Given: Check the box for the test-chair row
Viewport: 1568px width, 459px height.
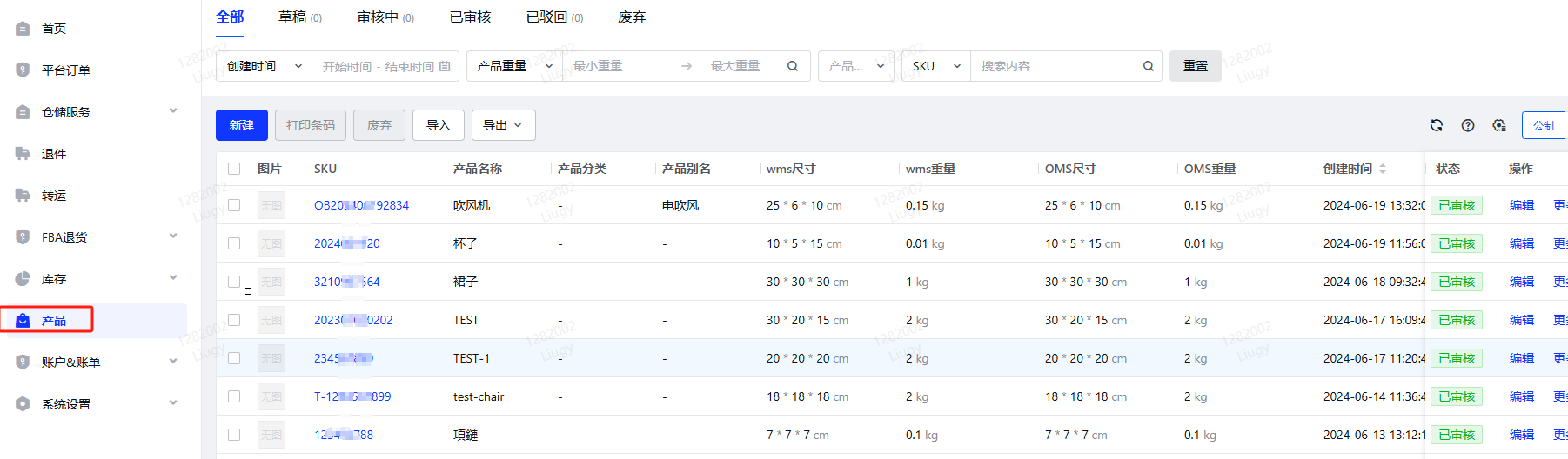Looking at the screenshot, I should 234,396.
